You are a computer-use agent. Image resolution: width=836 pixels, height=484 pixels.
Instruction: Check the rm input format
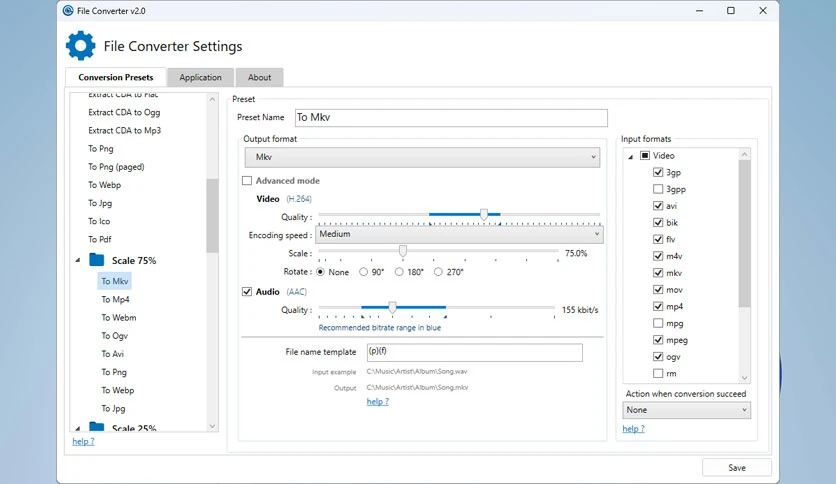coord(658,373)
